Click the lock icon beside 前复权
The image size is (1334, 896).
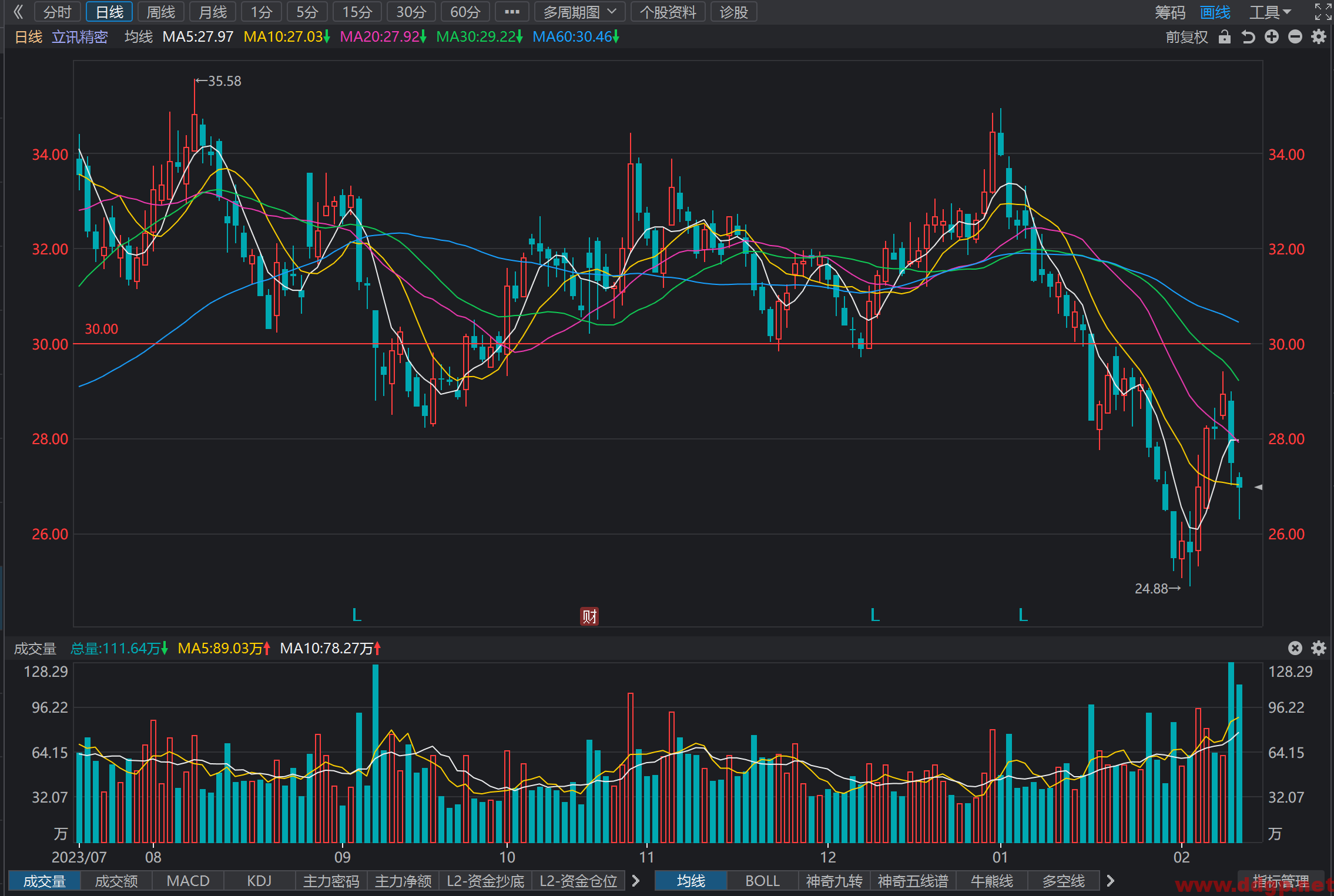(1225, 37)
